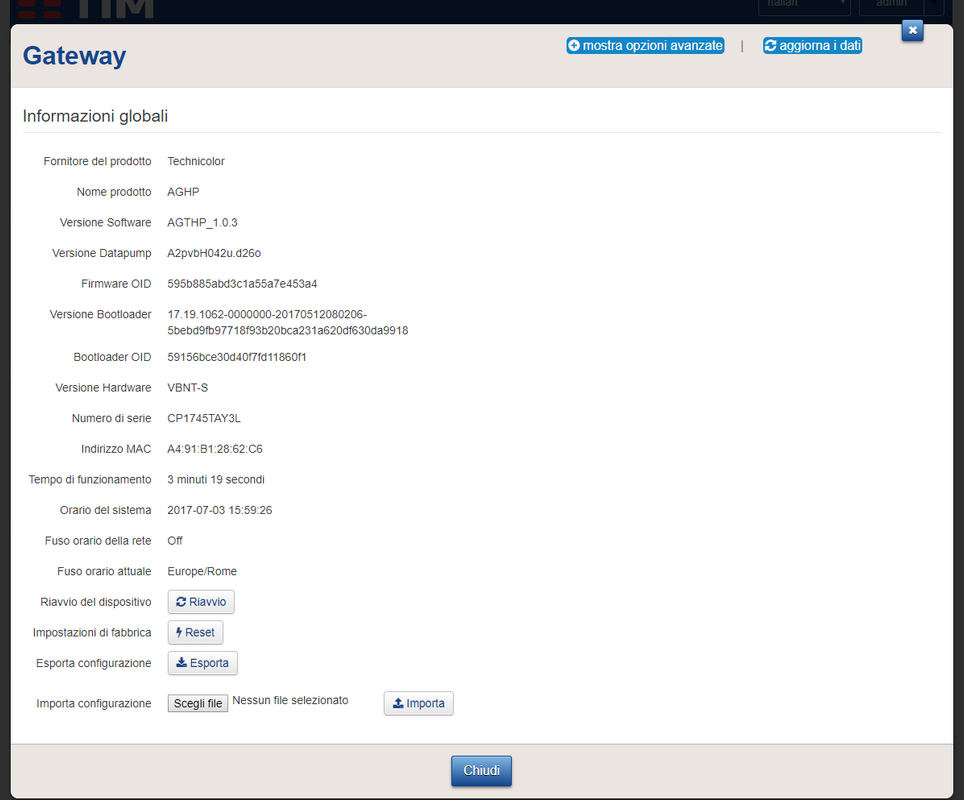Screen dimensions: 964x800
Task: Select the 'Esporta configurazione' label
Action: click(93, 663)
